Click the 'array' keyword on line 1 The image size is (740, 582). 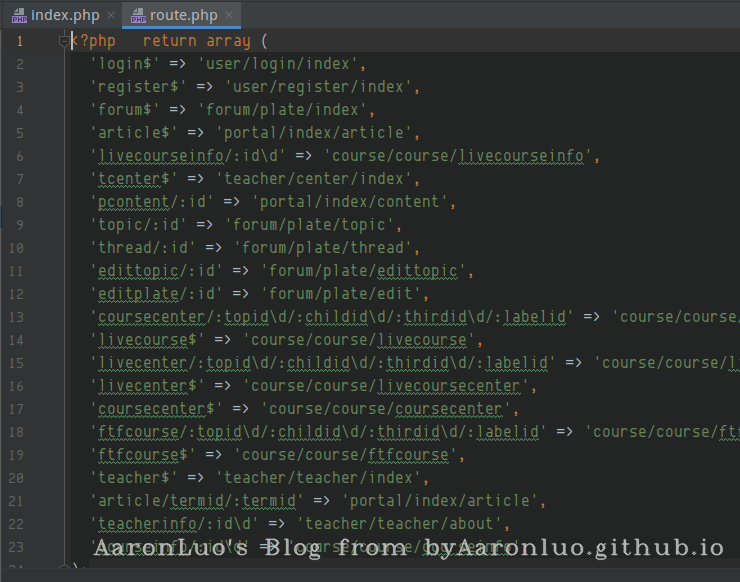pyautogui.click(x=228, y=41)
